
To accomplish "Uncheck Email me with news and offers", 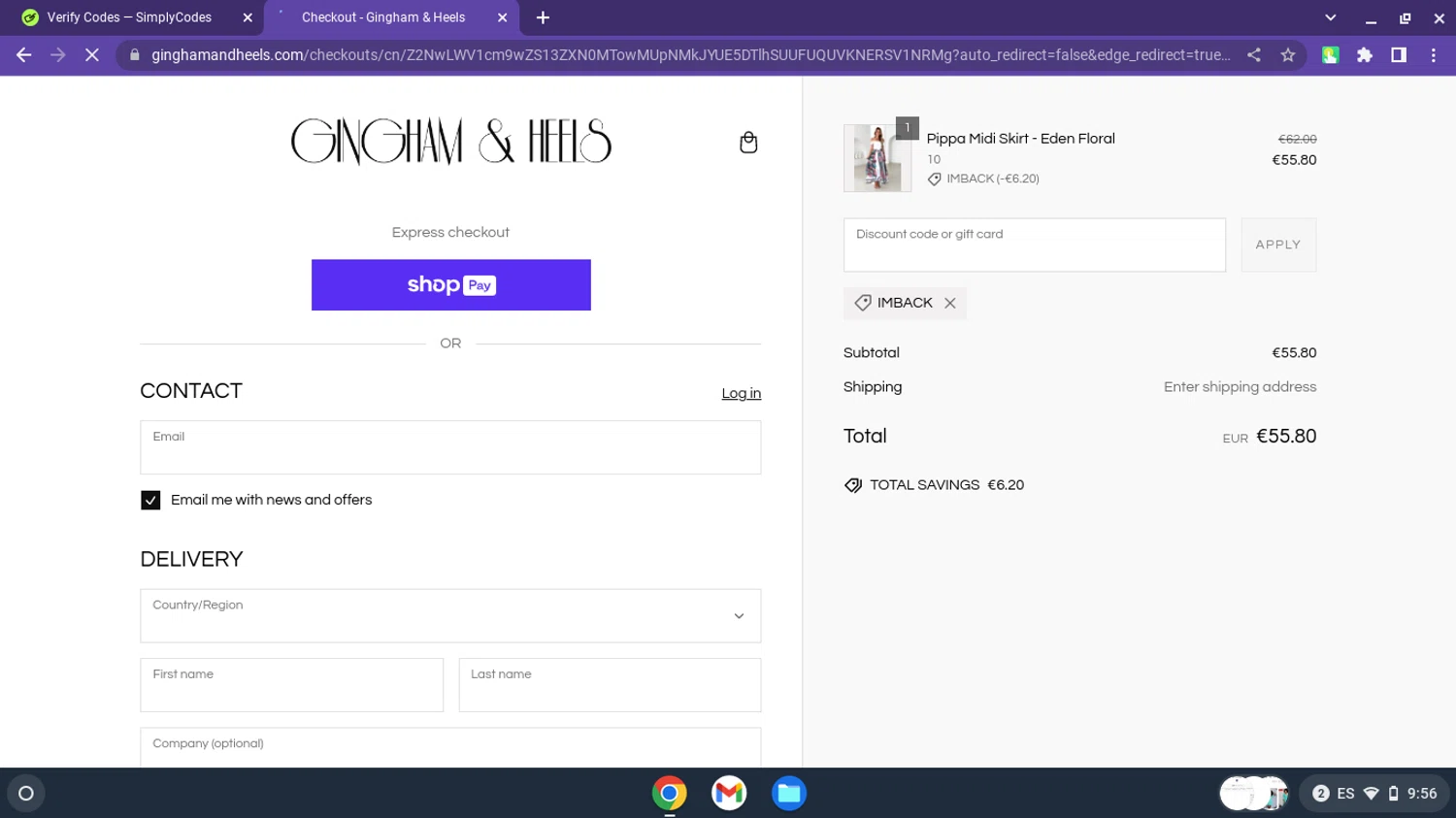I will click(x=150, y=501).
